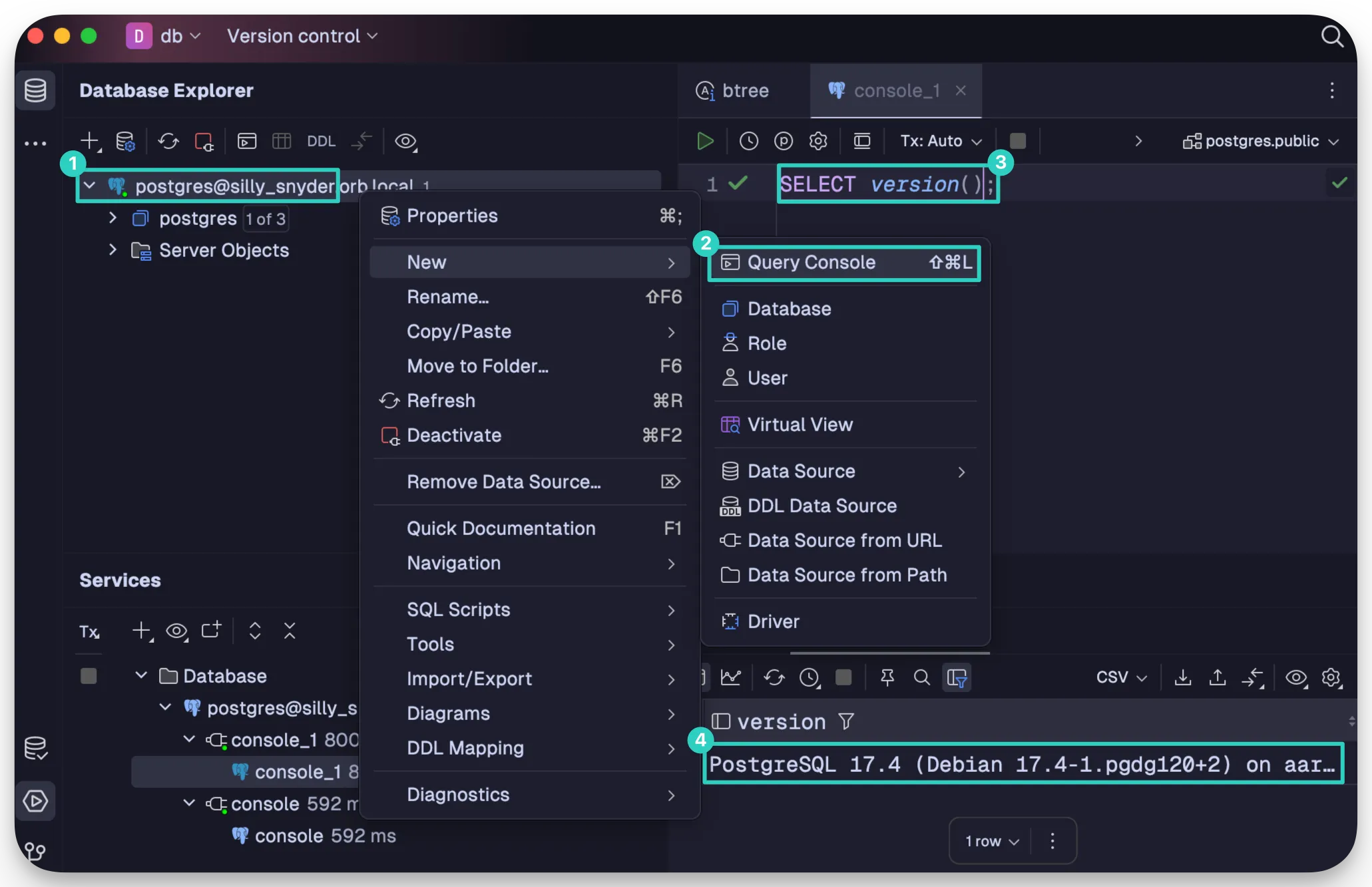Open Data Source Properties icon in explorer toolbar
This screenshot has height=887, width=1372.
click(x=125, y=141)
